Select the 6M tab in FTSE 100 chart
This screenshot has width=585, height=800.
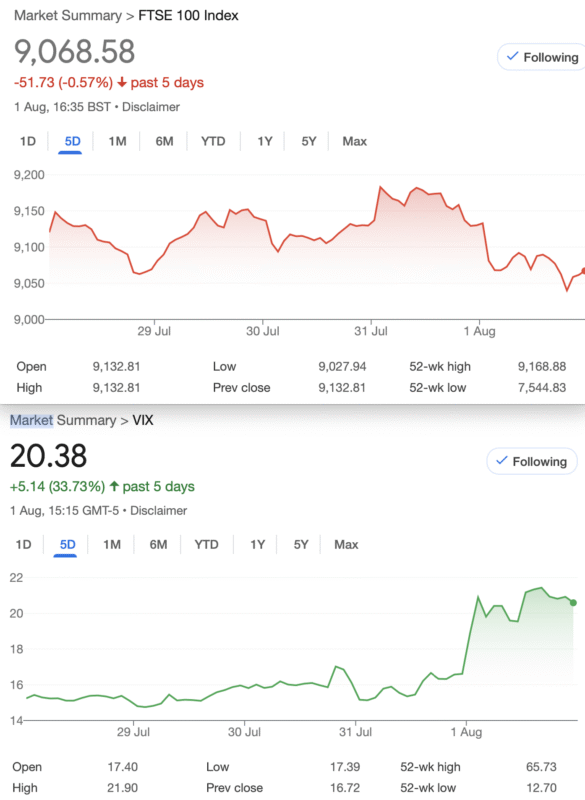164,141
